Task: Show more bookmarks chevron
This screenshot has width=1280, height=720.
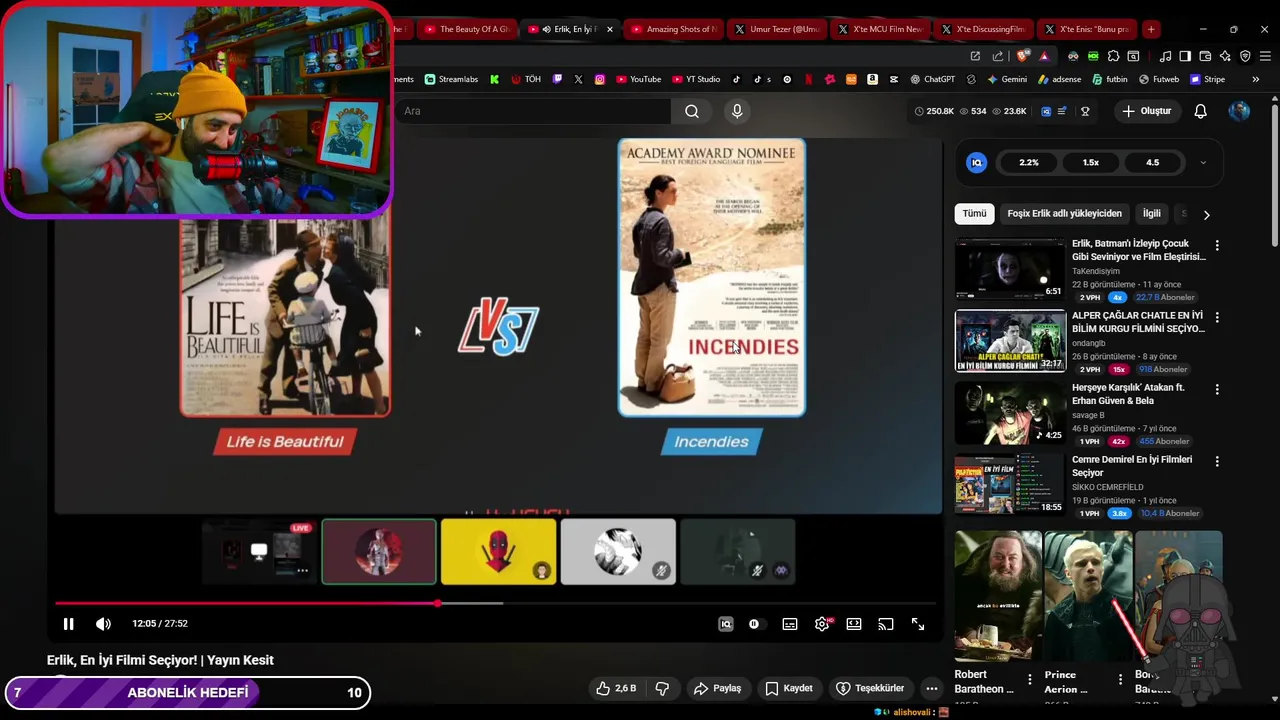Action: tap(1255, 79)
